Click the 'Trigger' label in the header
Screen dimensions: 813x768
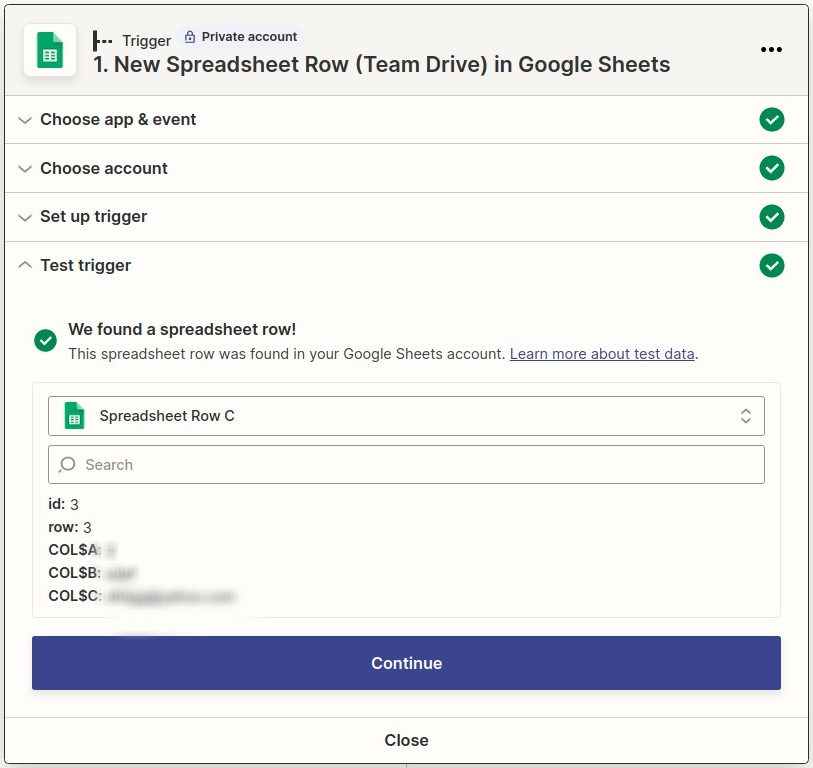click(147, 40)
